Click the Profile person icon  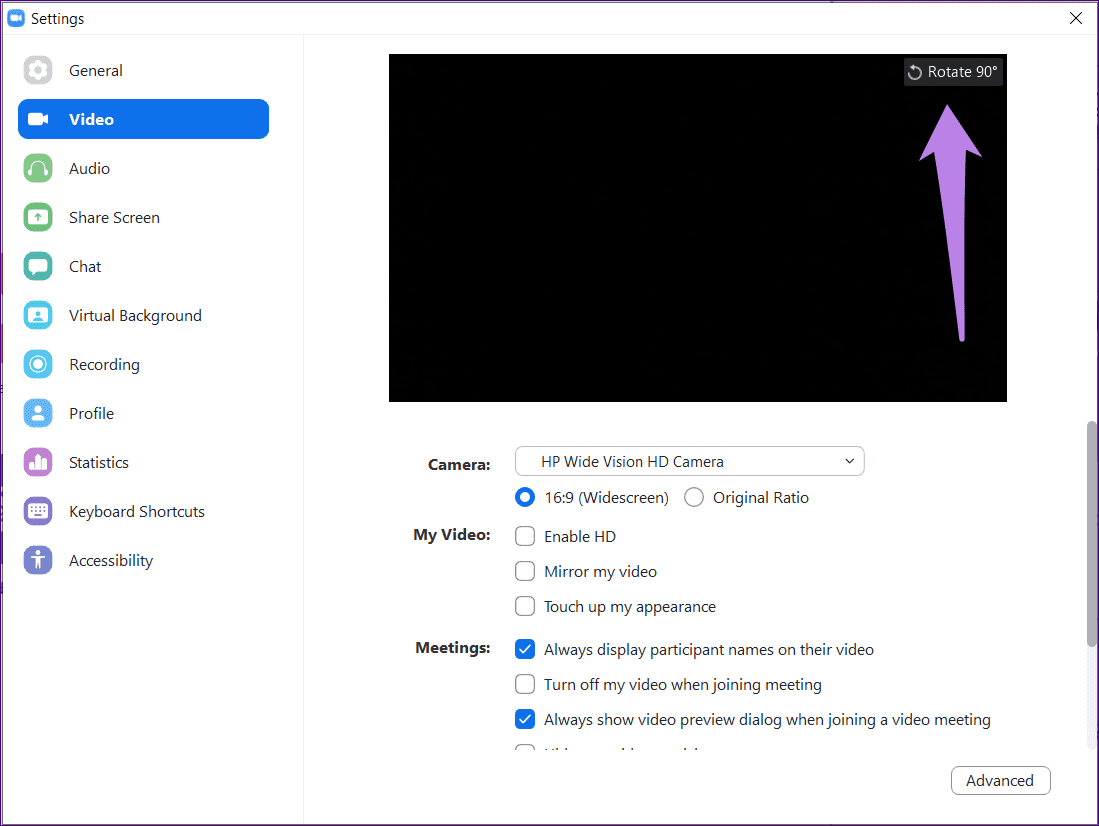[38, 413]
